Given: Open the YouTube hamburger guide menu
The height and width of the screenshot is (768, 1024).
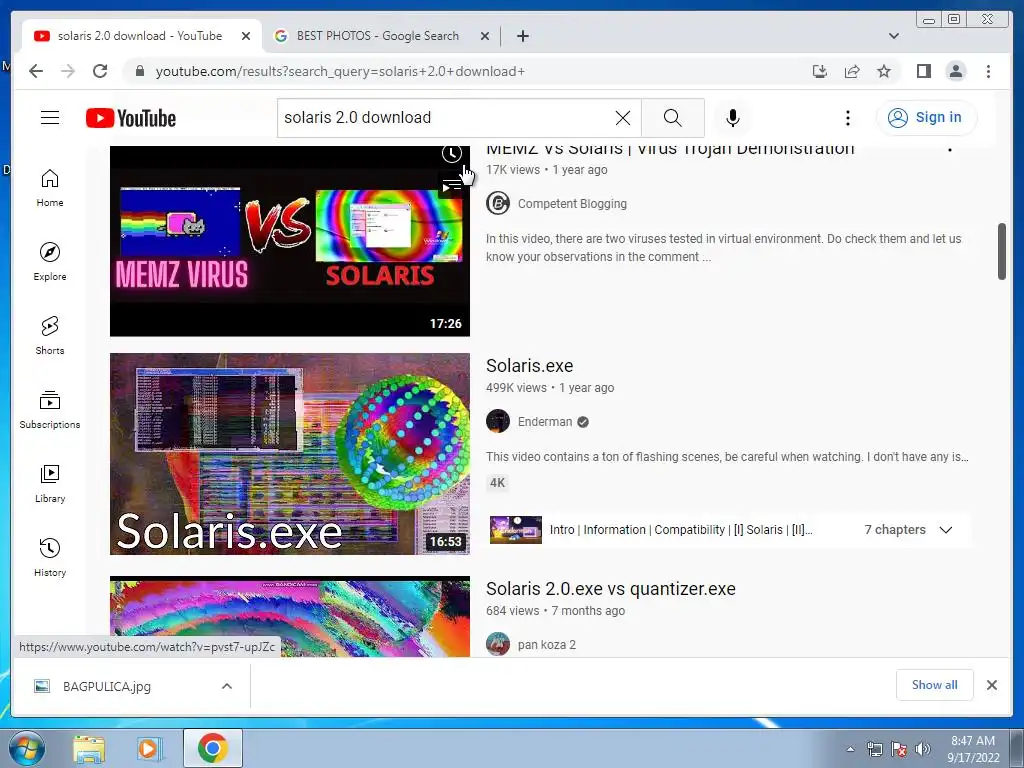Looking at the screenshot, I should pos(50,118).
